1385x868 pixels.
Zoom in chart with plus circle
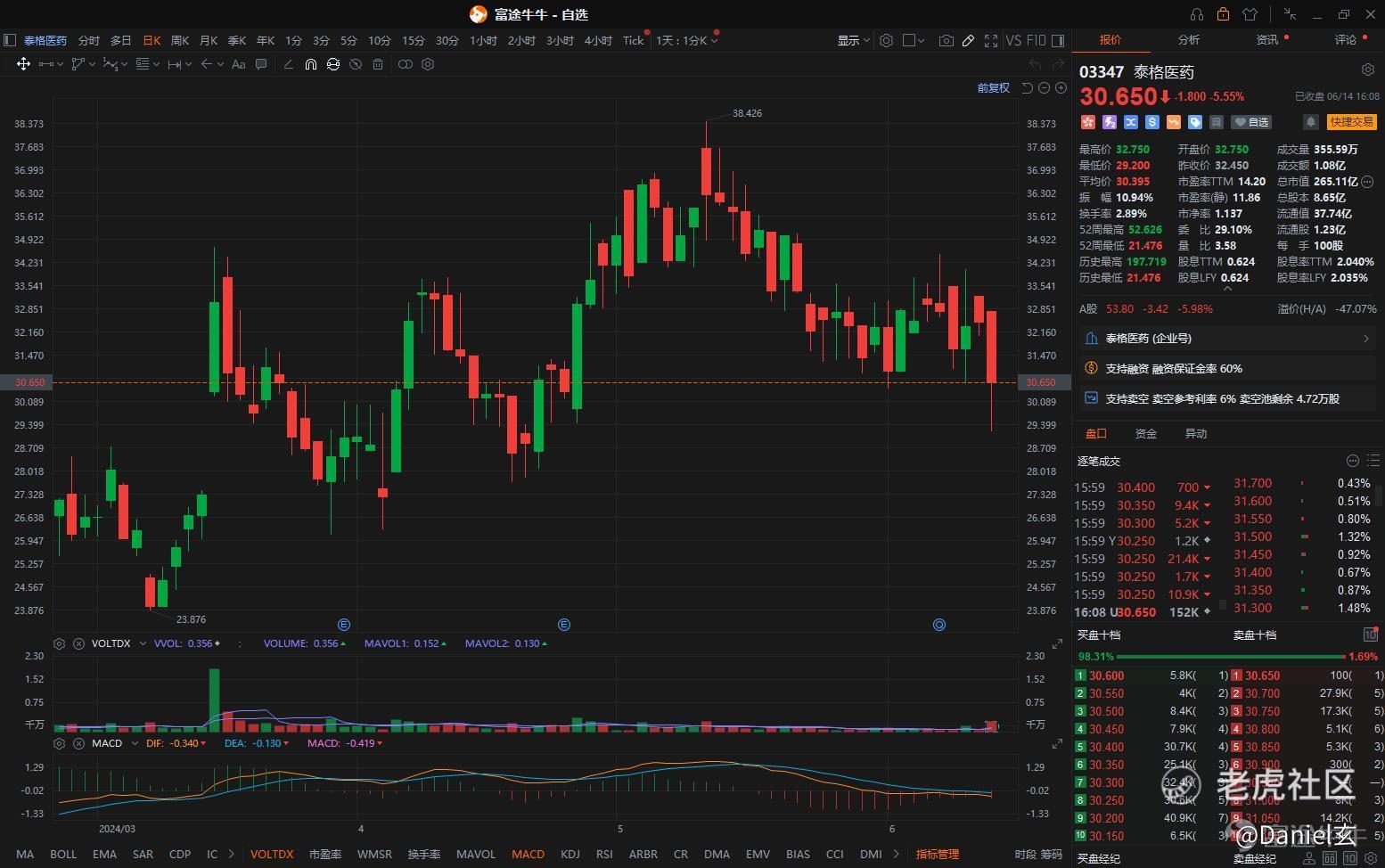click(x=1061, y=87)
